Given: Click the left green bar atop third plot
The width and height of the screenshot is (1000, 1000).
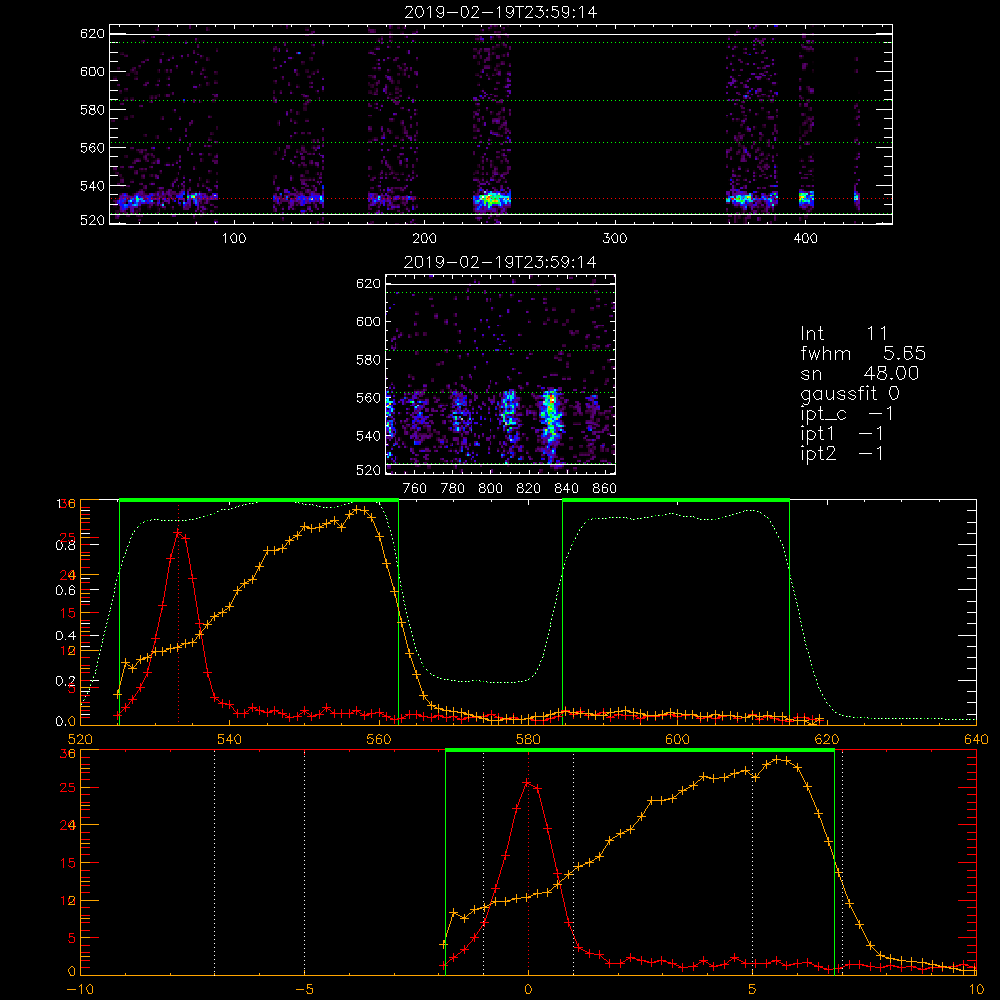Looking at the screenshot, I should tap(259, 501).
